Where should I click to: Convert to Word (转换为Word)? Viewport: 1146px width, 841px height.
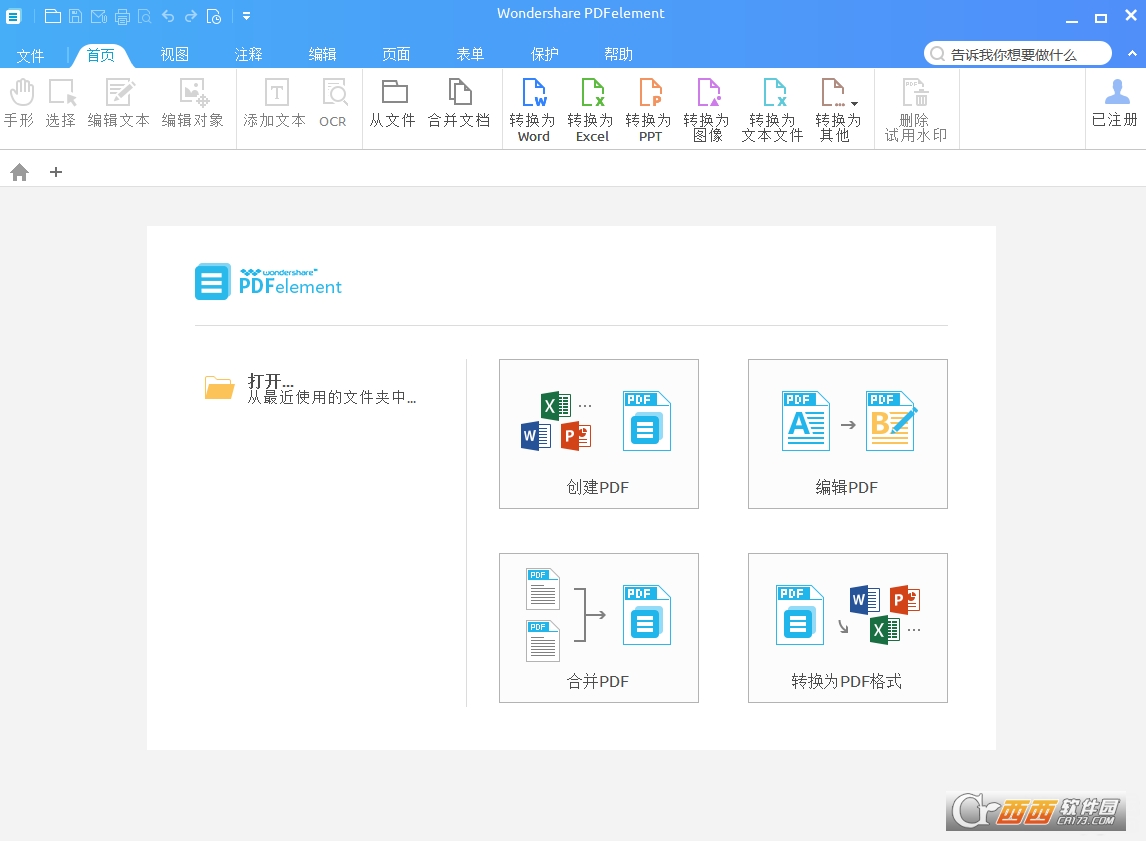(x=533, y=110)
